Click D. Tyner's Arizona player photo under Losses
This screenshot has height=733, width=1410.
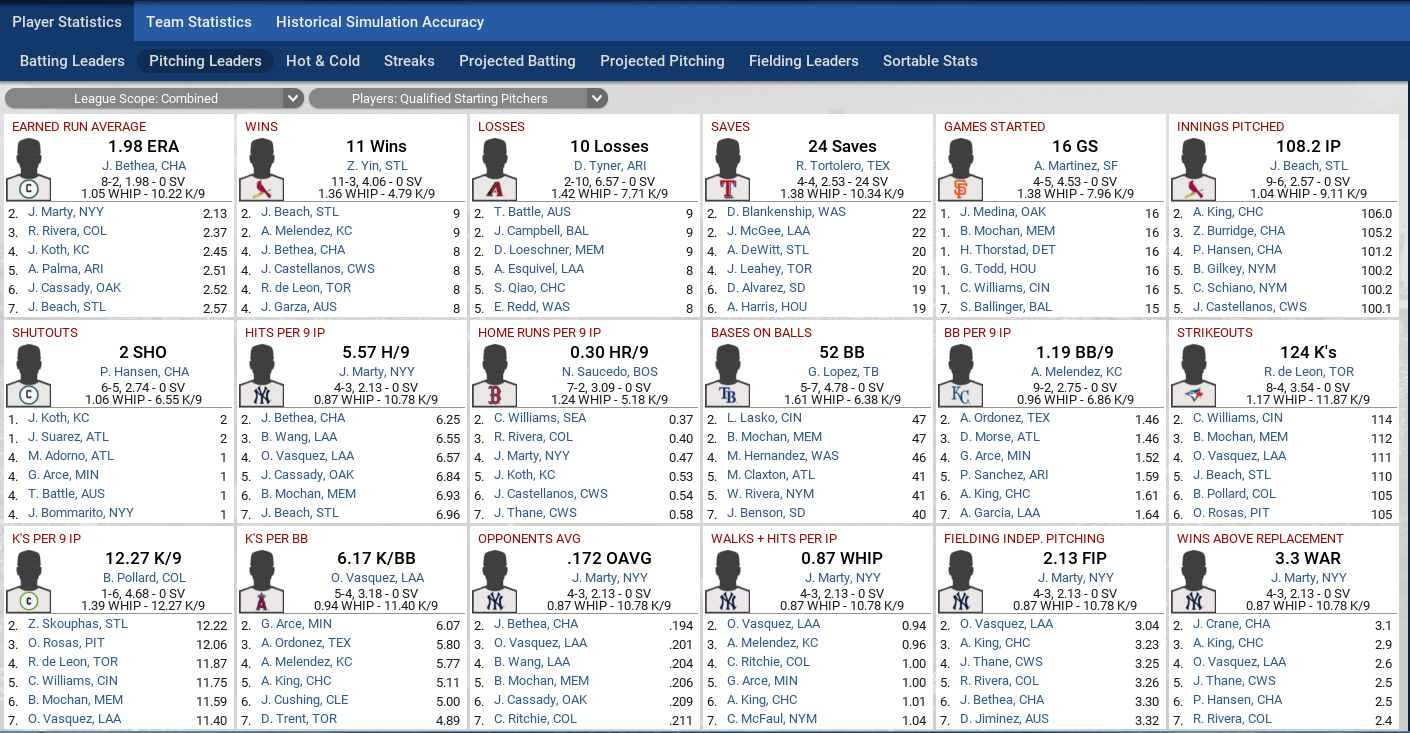(x=495, y=169)
